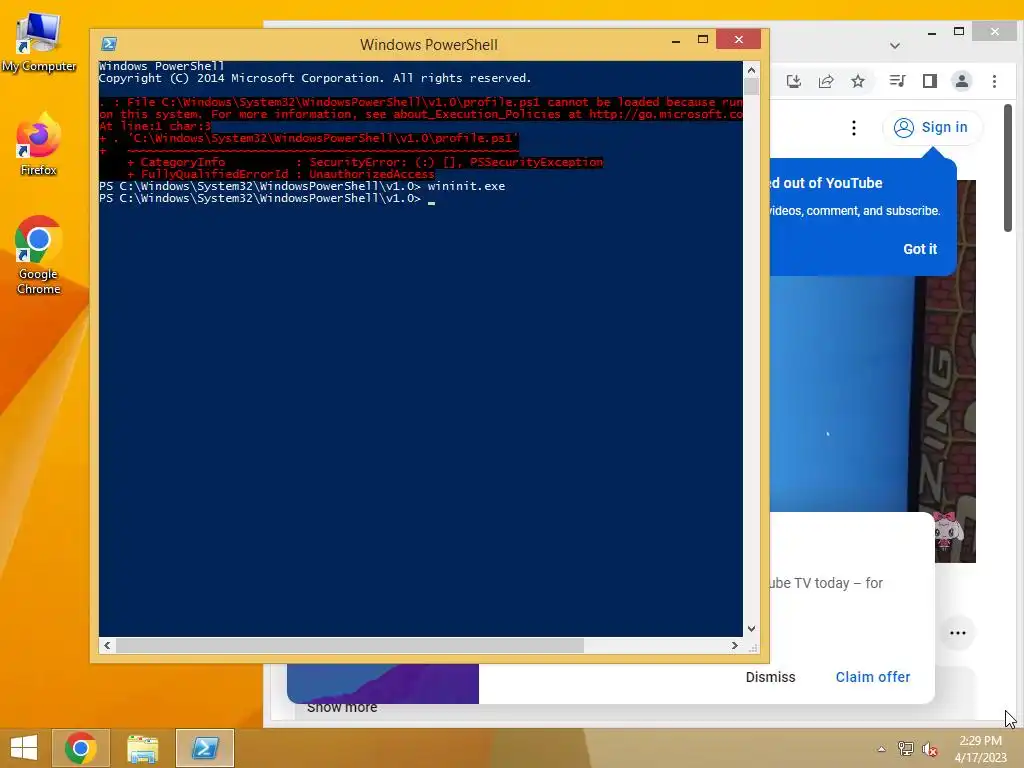The height and width of the screenshot is (768, 1024).
Task: Open Chrome's three-dot menu
Action: pyautogui.click(x=995, y=81)
